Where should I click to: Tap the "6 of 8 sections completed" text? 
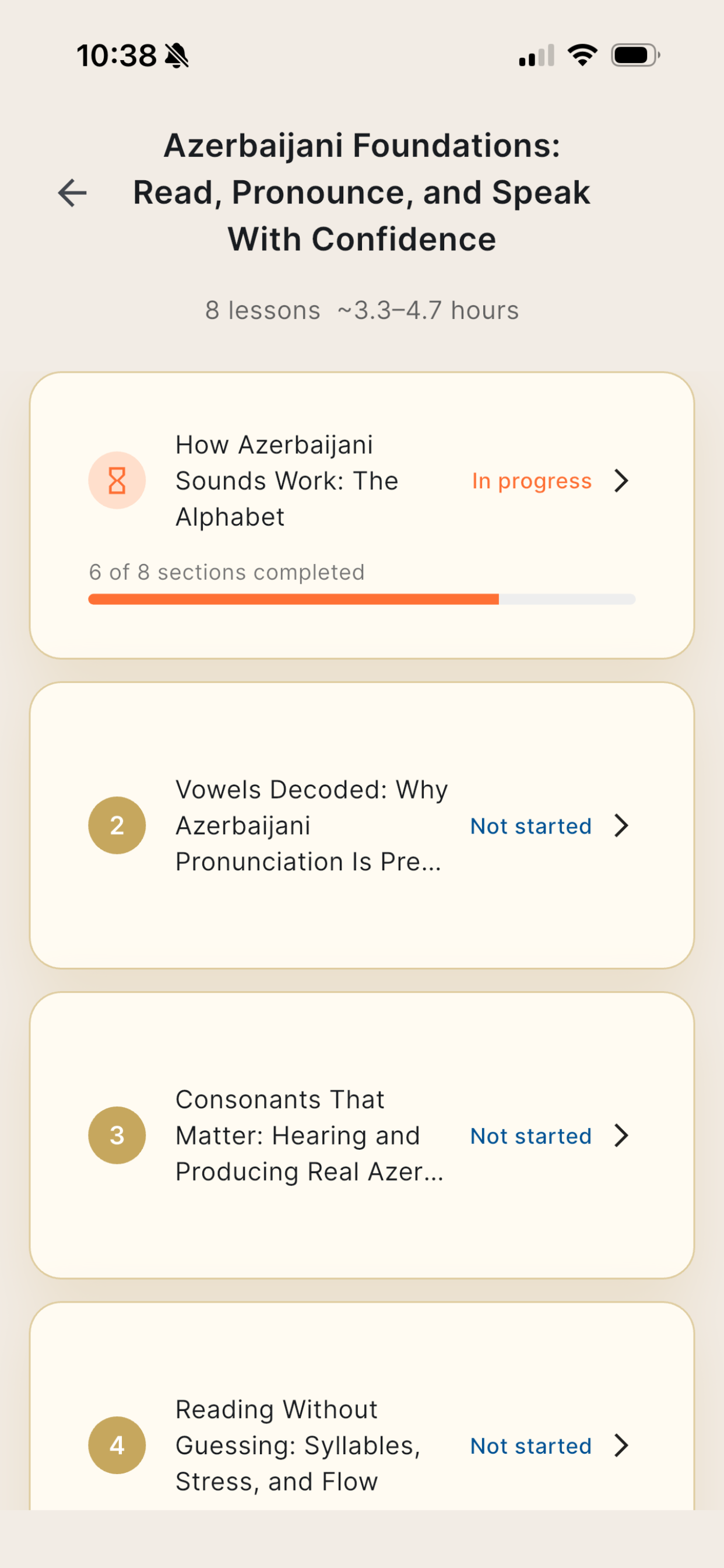coord(226,572)
